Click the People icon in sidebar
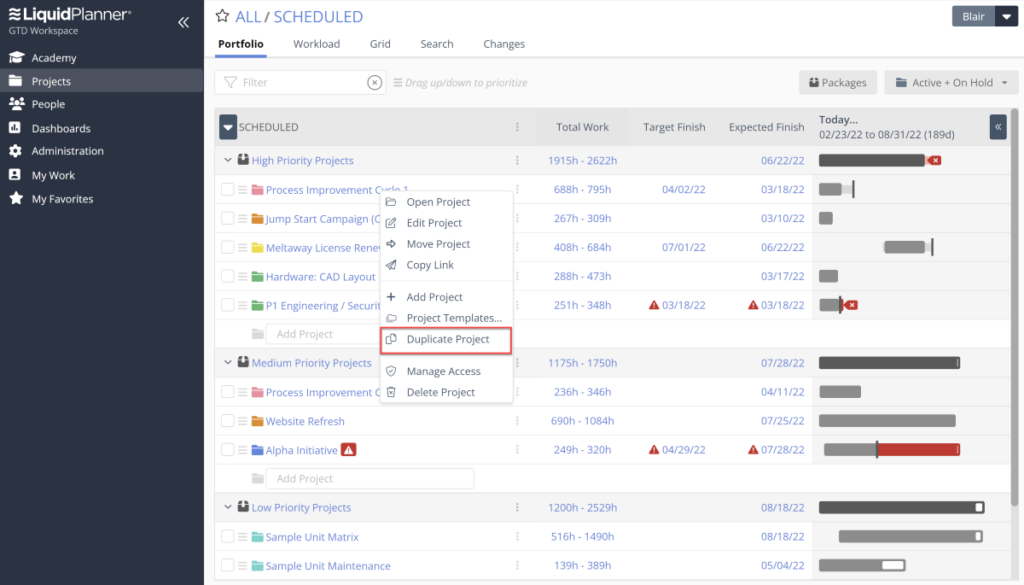1024x585 pixels. [x=16, y=104]
